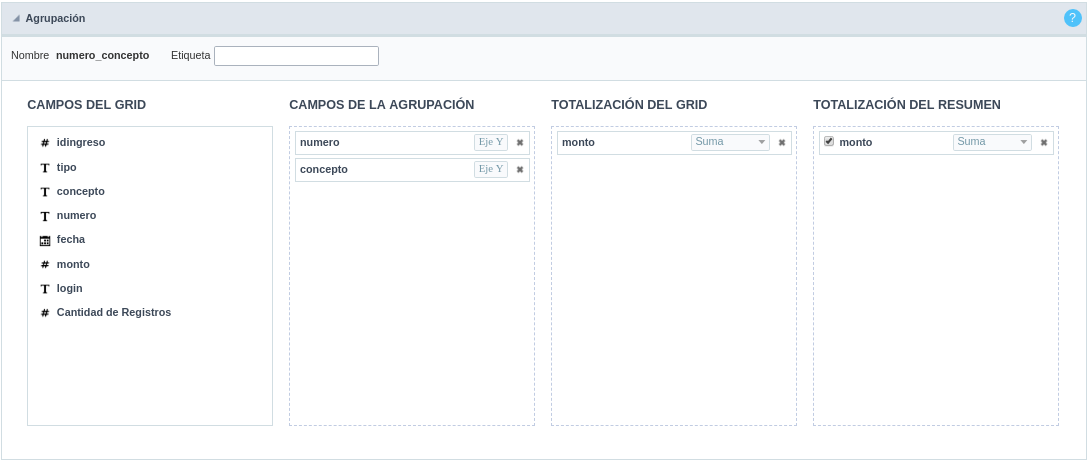Click the monto label in Totalización del Resumen
This screenshot has width=1087, height=463.
(855, 142)
